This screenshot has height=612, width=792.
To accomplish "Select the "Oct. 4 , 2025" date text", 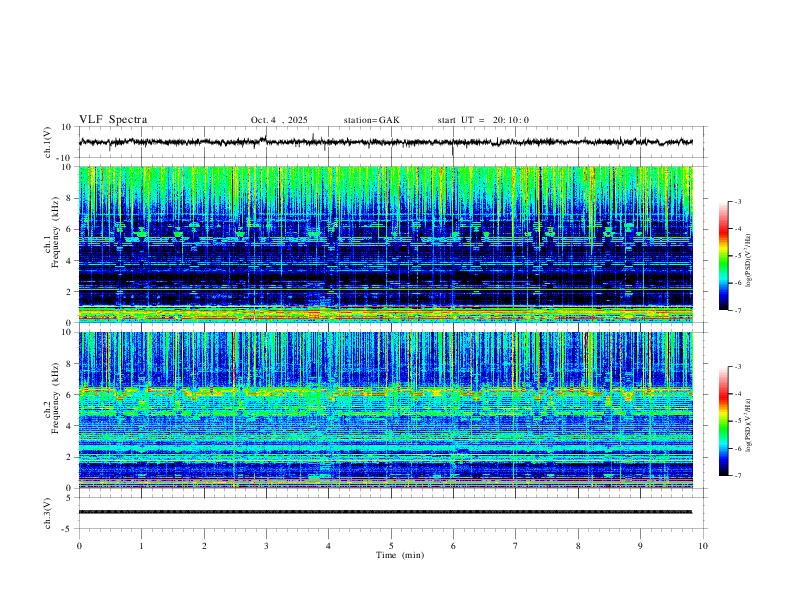I will [x=279, y=120].
